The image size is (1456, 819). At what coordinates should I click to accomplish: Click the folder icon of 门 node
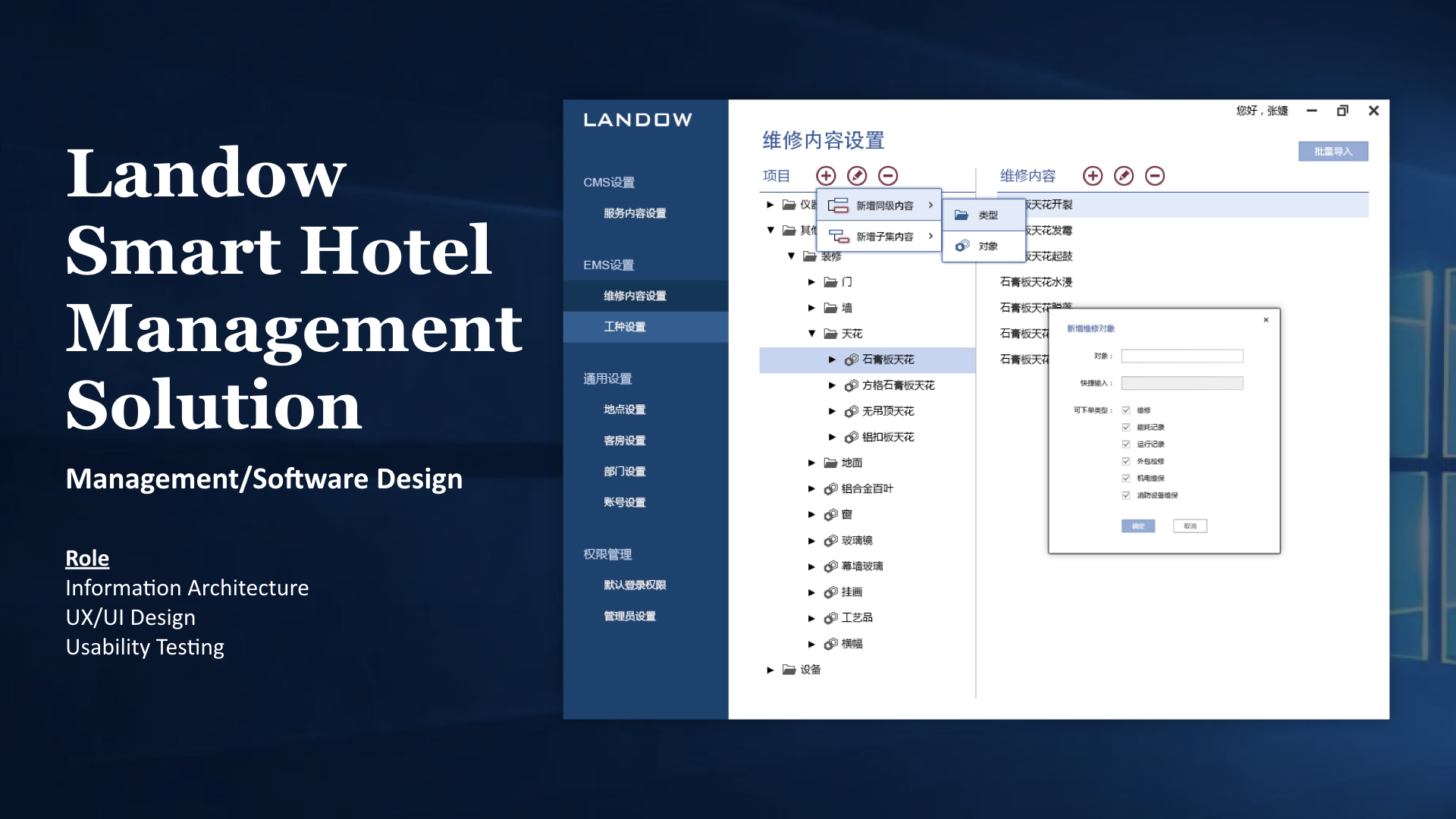830,282
